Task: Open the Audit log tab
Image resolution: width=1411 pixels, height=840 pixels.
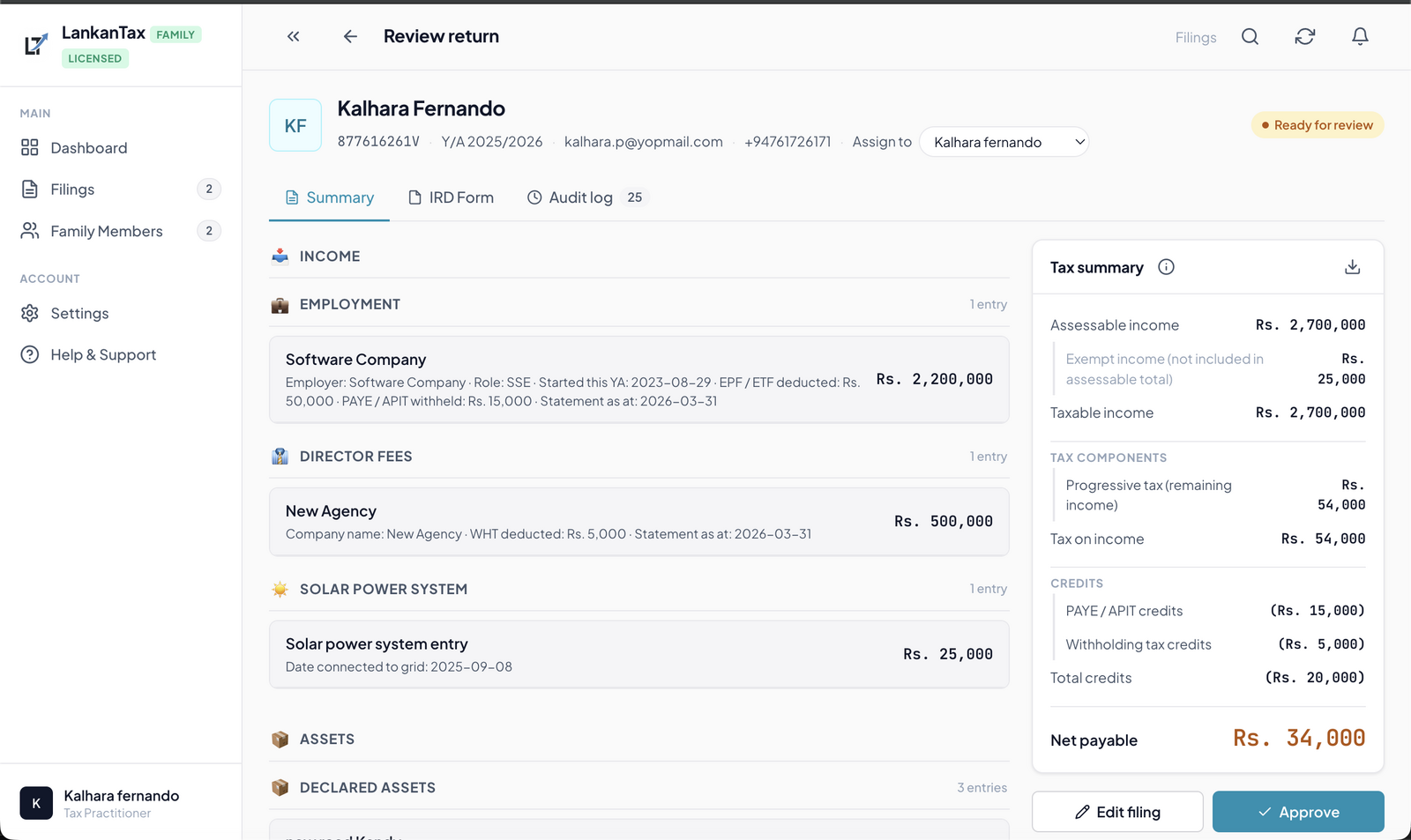Action: coord(587,197)
